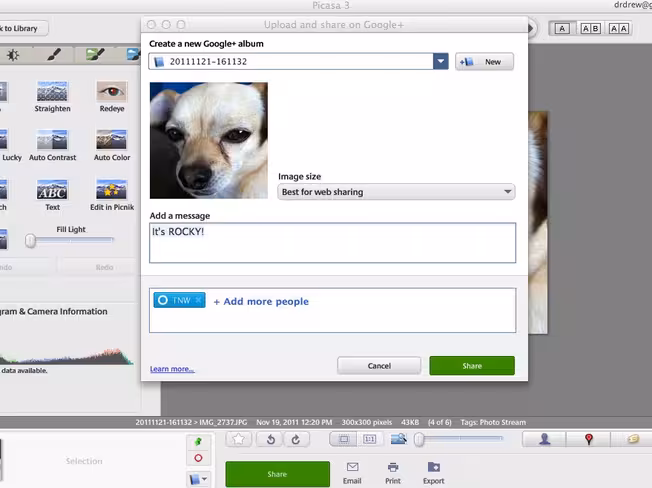Apply Auto Contrast to the photo

click(52, 145)
